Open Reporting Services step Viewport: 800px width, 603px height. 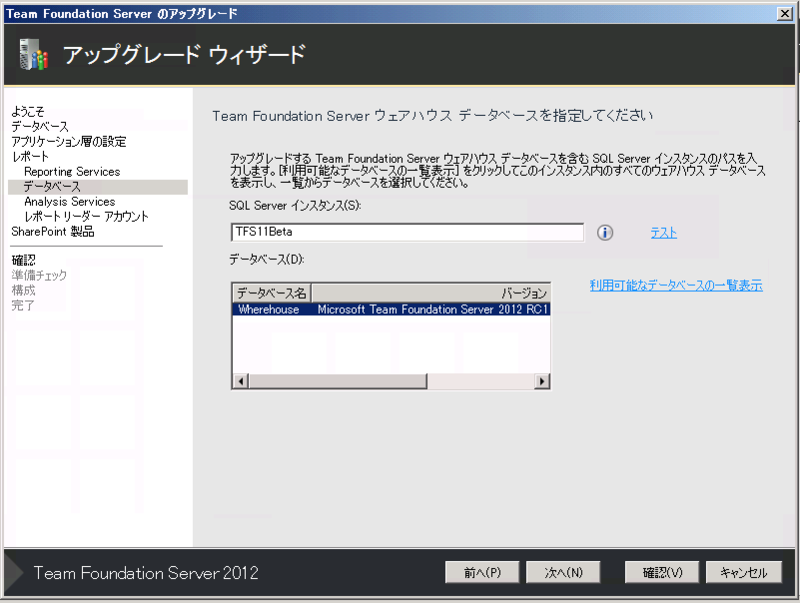tap(72, 172)
